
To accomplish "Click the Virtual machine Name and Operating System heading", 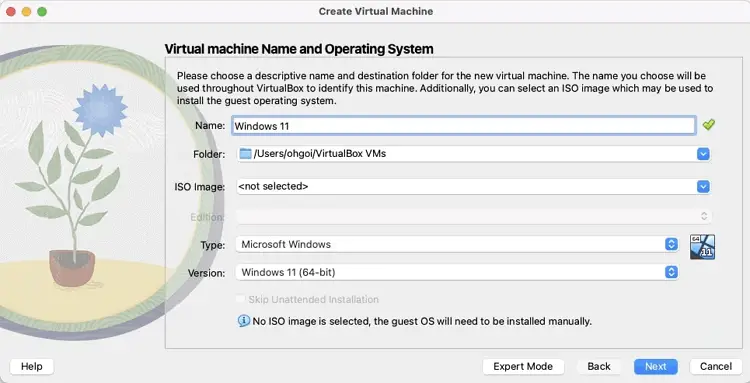I will [299, 49].
